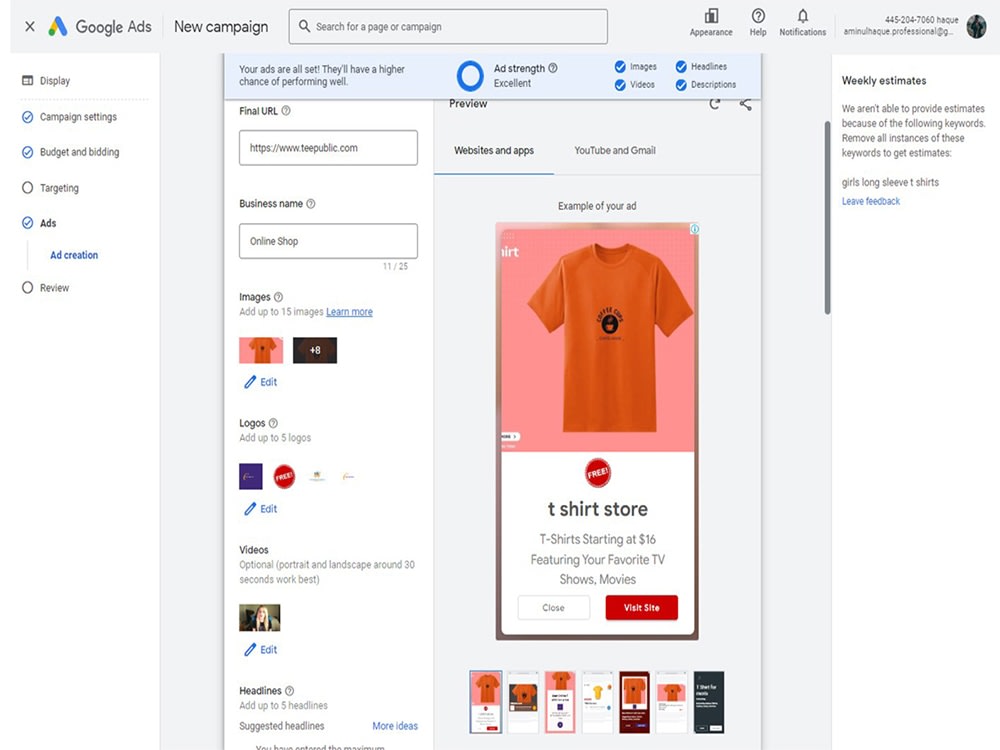This screenshot has width=1000, height=750.
Task: Click the Display campaign type icon
Action: (27, 80)
